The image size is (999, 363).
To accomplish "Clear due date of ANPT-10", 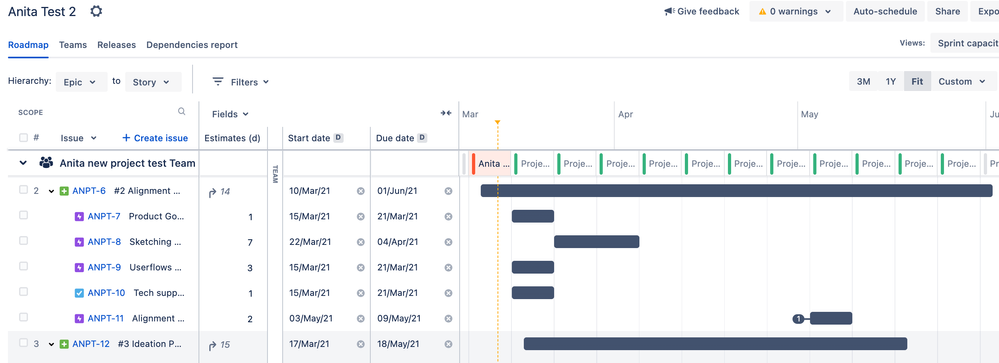I will (448, 293).
